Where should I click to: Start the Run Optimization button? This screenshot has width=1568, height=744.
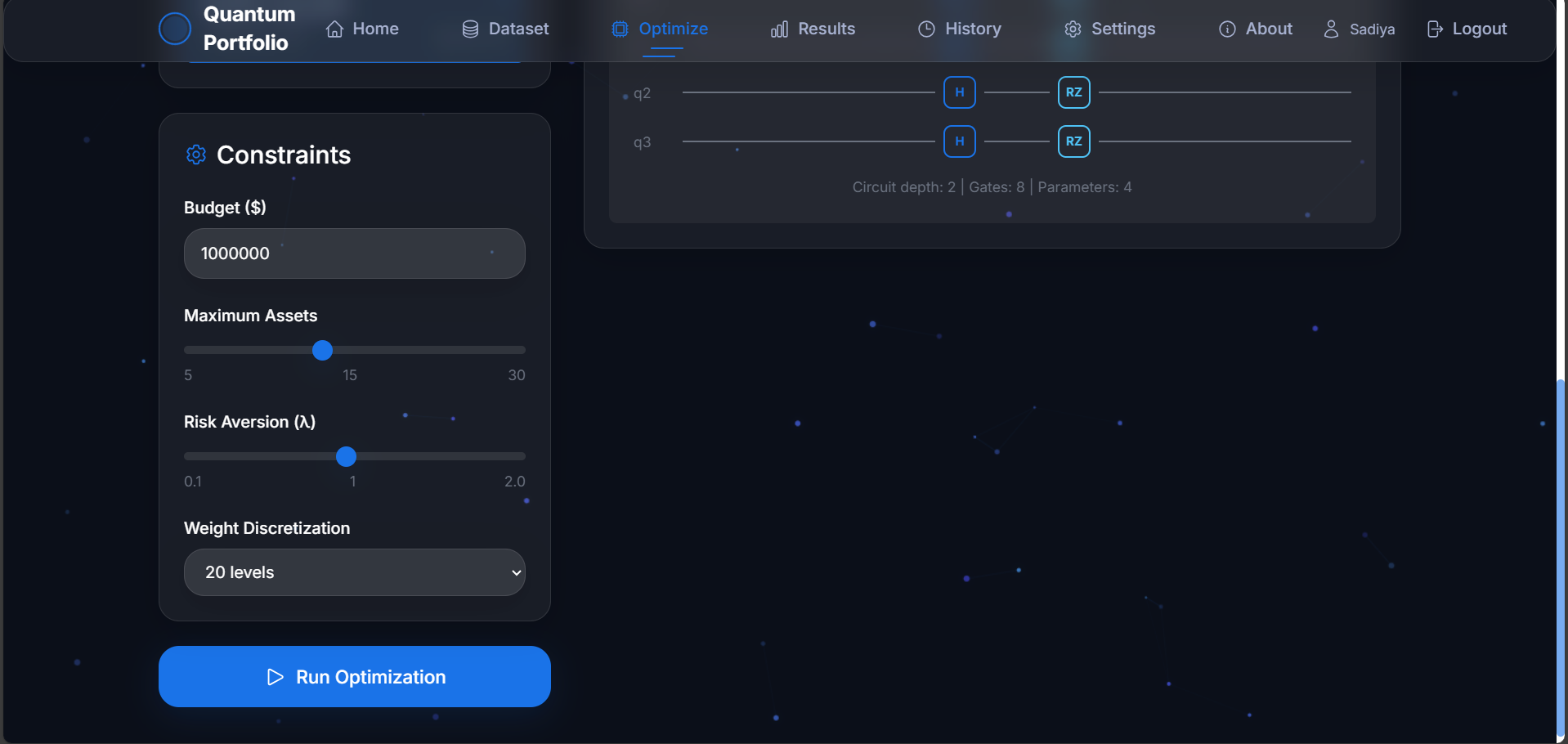tap(355, 677)
